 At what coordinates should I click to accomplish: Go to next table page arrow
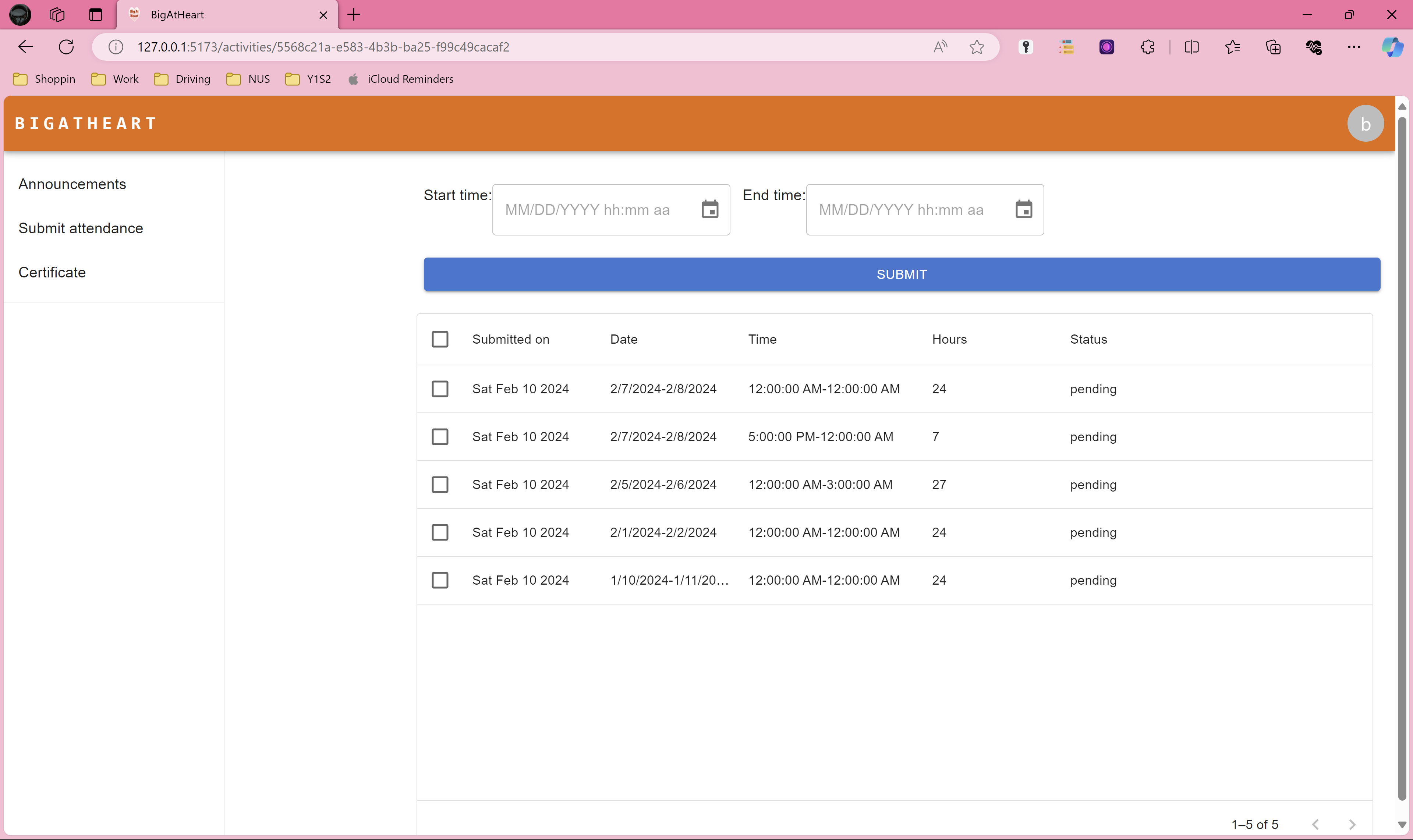coord(1352,824)
